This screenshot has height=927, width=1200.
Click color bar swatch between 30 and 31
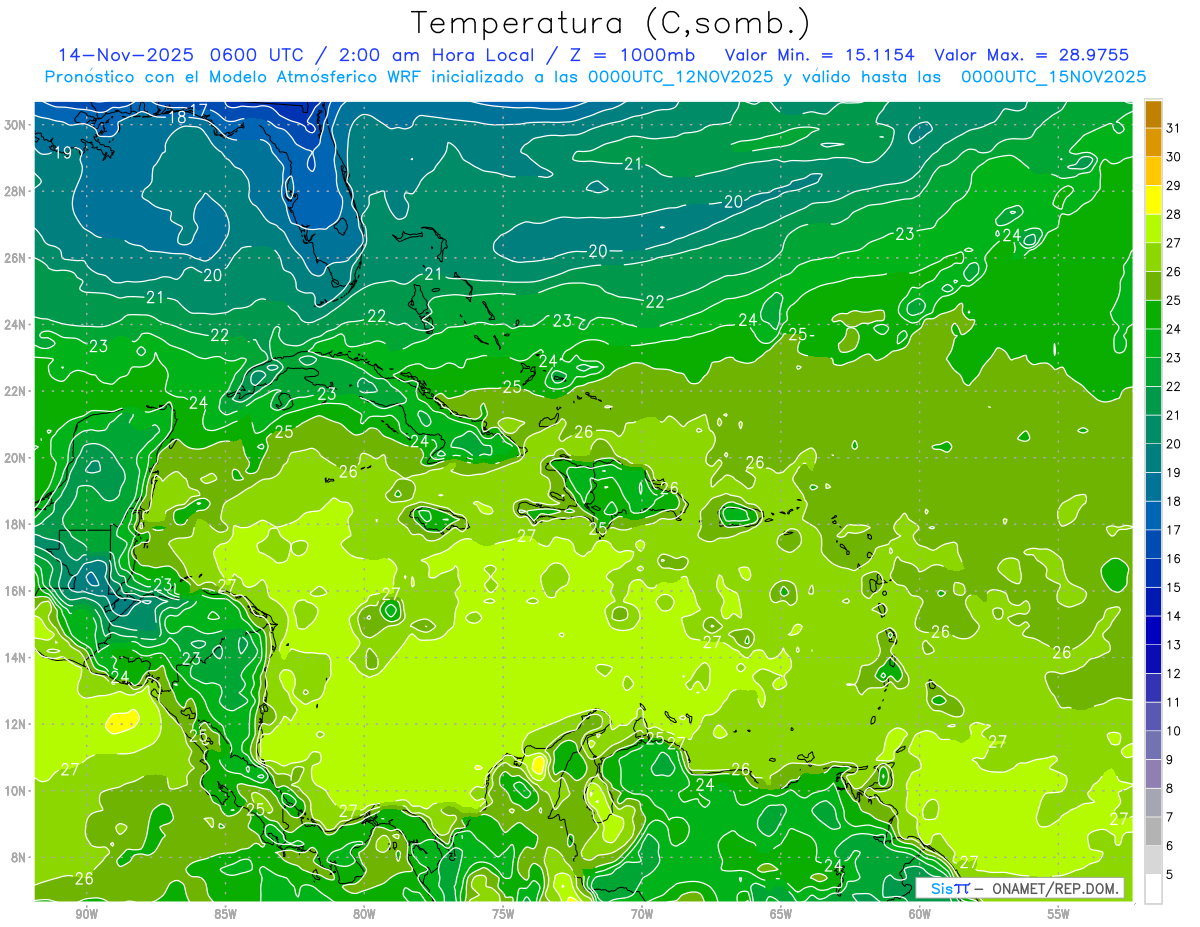[1153, 143]
